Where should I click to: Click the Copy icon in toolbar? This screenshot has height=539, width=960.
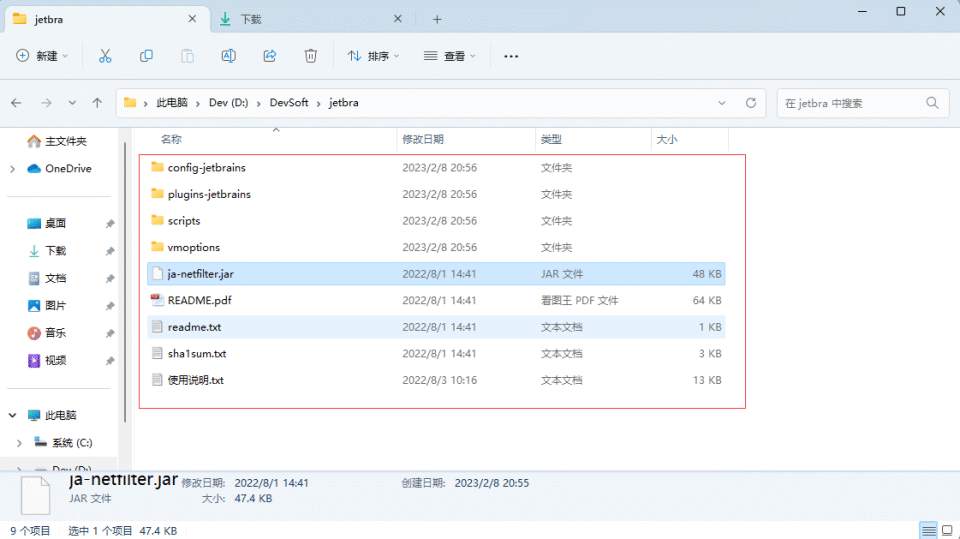pos(146,56)
